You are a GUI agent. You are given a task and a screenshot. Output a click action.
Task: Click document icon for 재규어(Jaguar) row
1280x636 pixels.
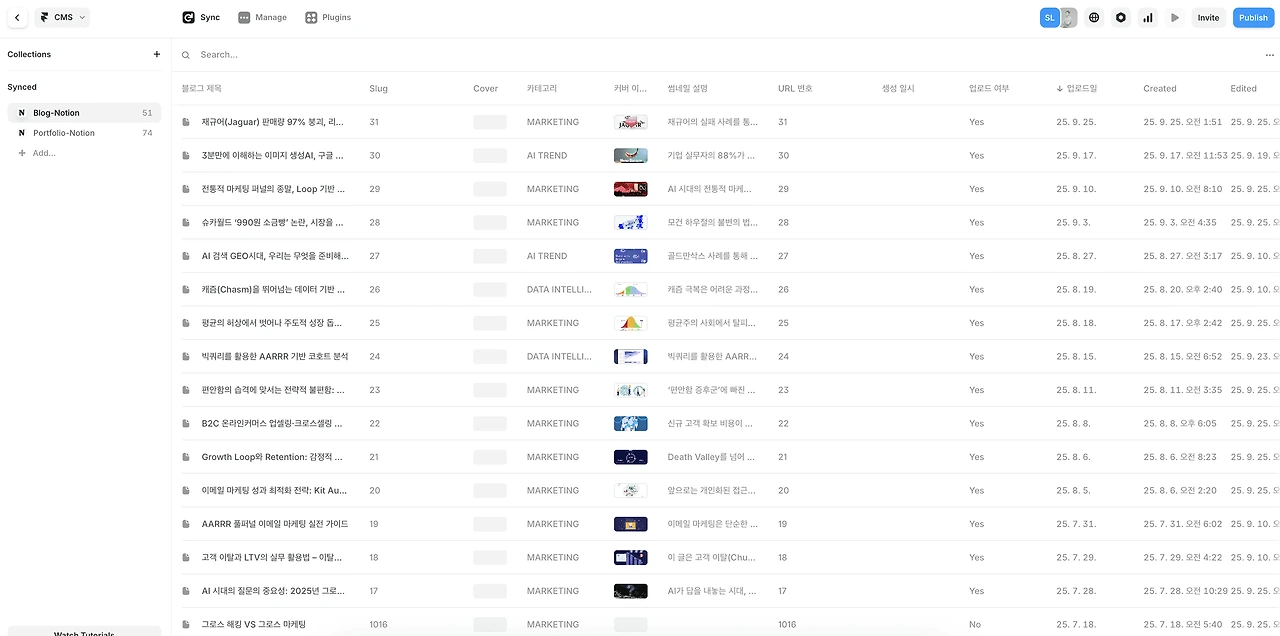coord(186,122)
